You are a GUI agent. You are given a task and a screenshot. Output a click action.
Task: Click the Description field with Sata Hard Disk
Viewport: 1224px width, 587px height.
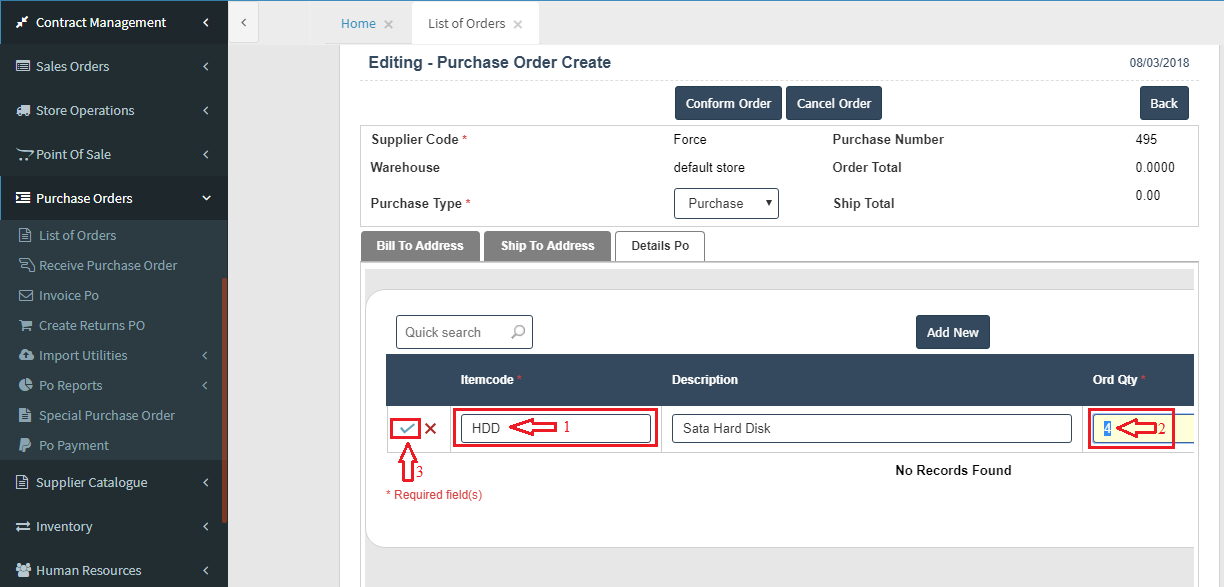tap(871, 428)
